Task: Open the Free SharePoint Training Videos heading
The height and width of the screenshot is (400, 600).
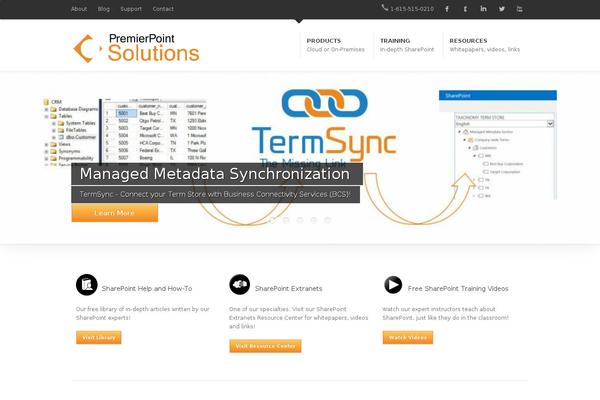Action: pos(458,289)
